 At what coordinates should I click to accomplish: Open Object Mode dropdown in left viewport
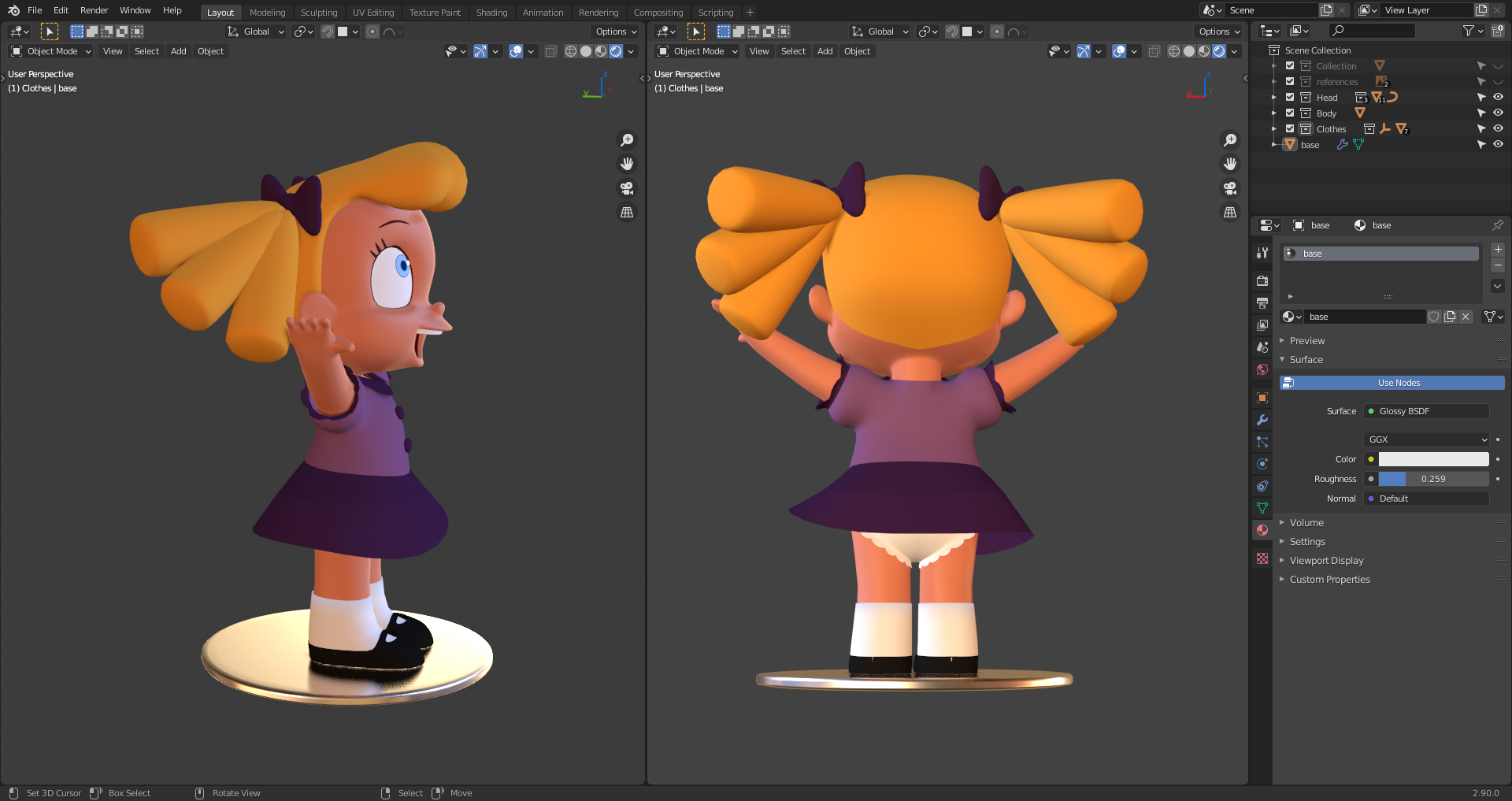click(51, 51)
